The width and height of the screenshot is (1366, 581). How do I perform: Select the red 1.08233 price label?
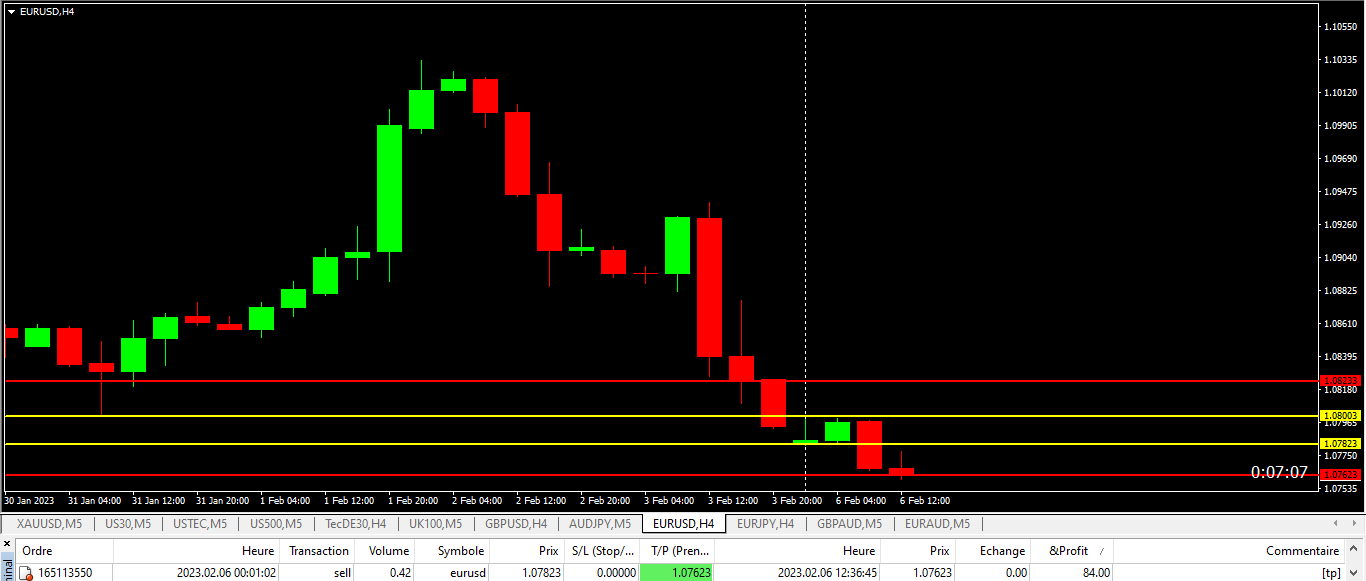pos(1341,381)
